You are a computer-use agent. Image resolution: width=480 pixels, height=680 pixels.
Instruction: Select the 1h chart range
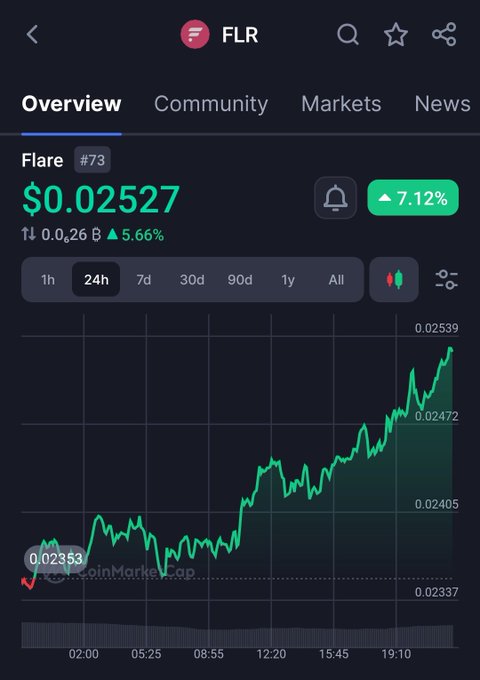coord(48,280)
